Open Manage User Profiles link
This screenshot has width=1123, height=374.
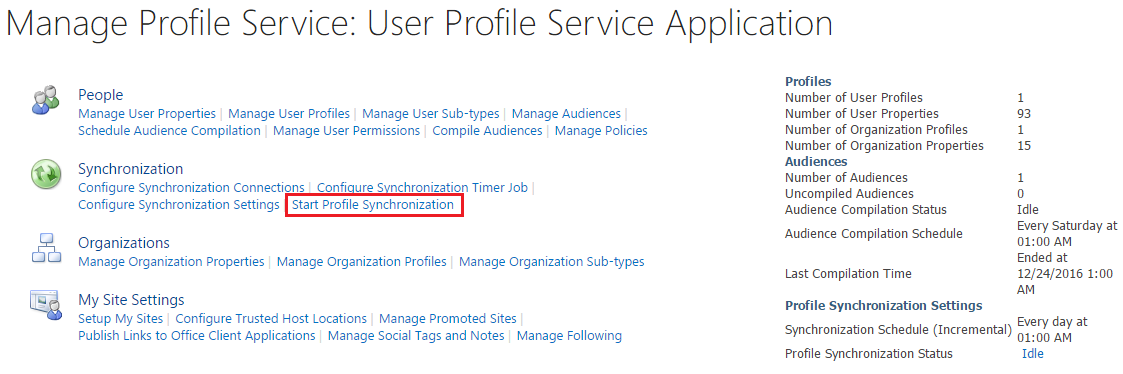(x=289, y=113)
